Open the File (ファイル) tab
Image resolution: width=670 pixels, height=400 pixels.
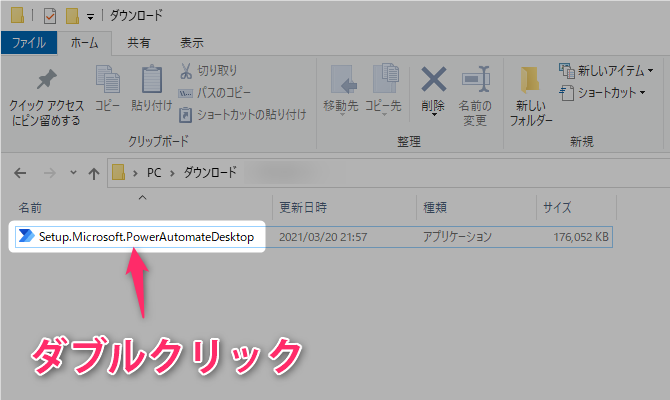pos(29,43)
